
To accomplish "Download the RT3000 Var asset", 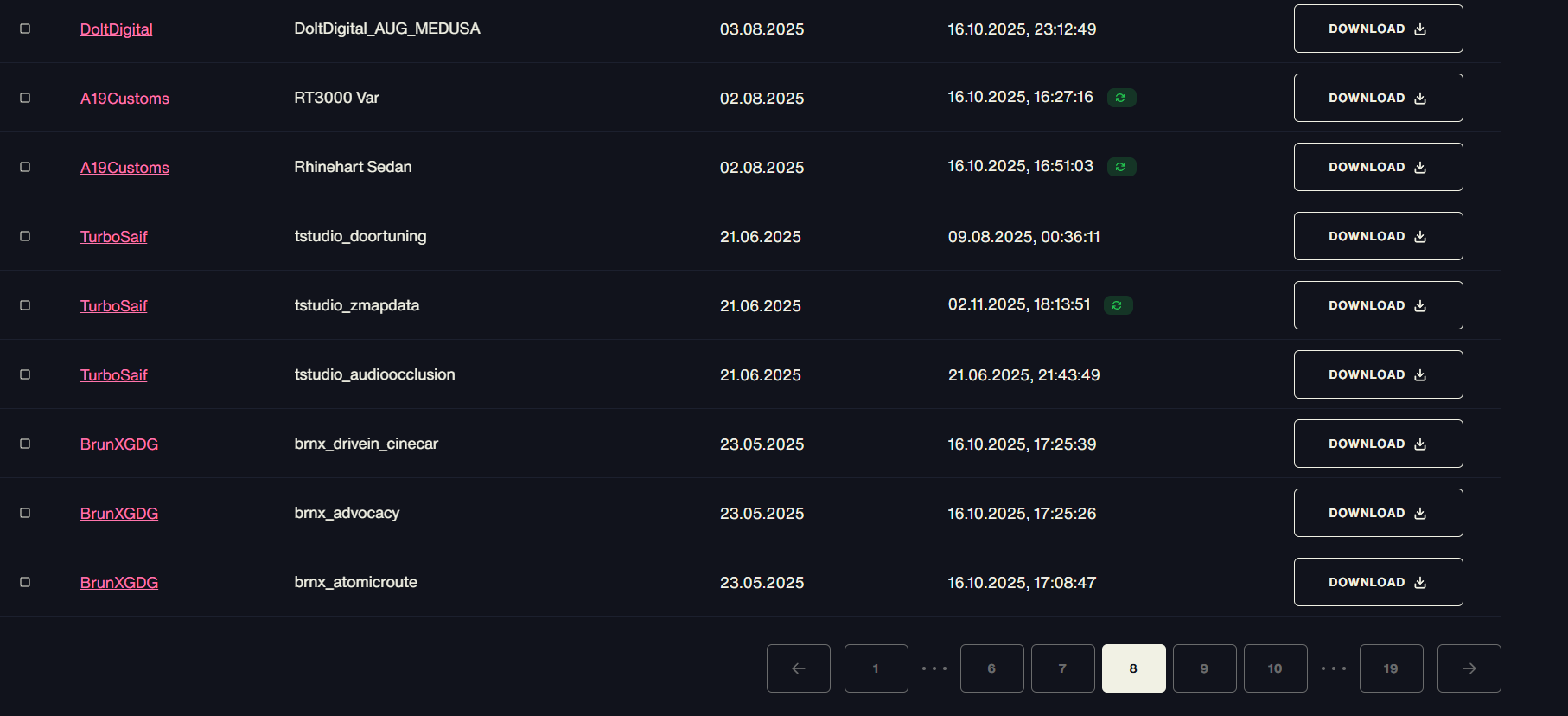I will coord(1378,98).
